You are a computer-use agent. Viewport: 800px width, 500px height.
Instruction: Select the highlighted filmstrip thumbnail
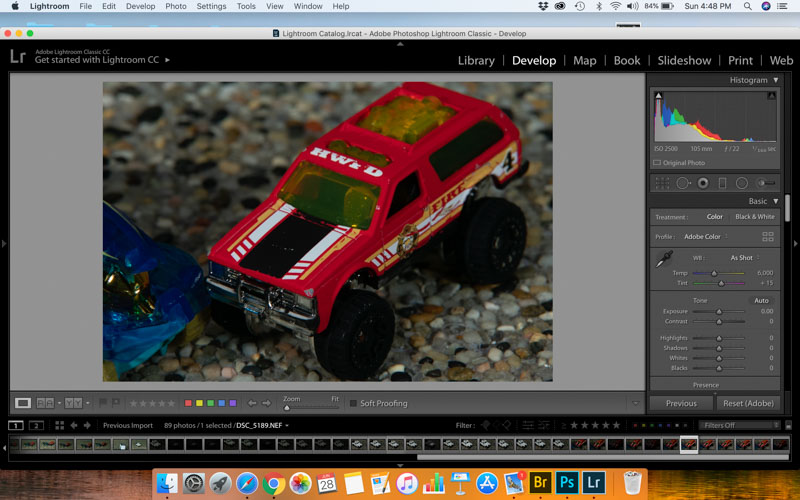689,444
